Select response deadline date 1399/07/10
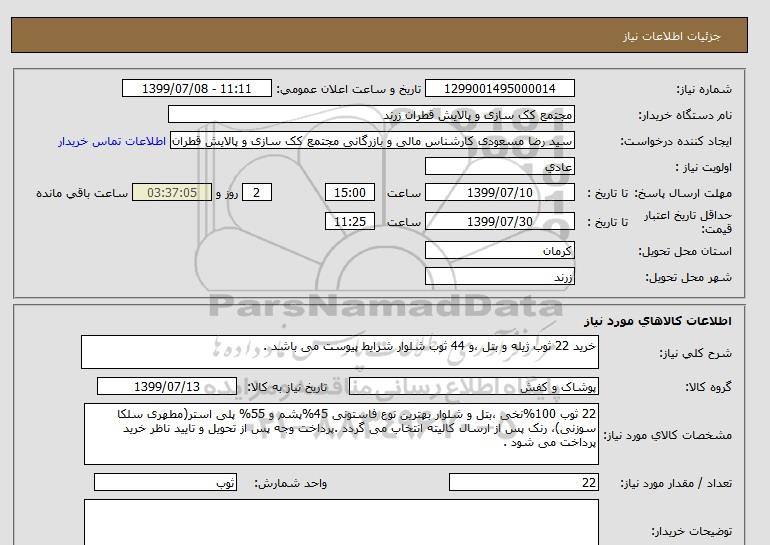This screenshot has width=770, height=545. [501, 193]
